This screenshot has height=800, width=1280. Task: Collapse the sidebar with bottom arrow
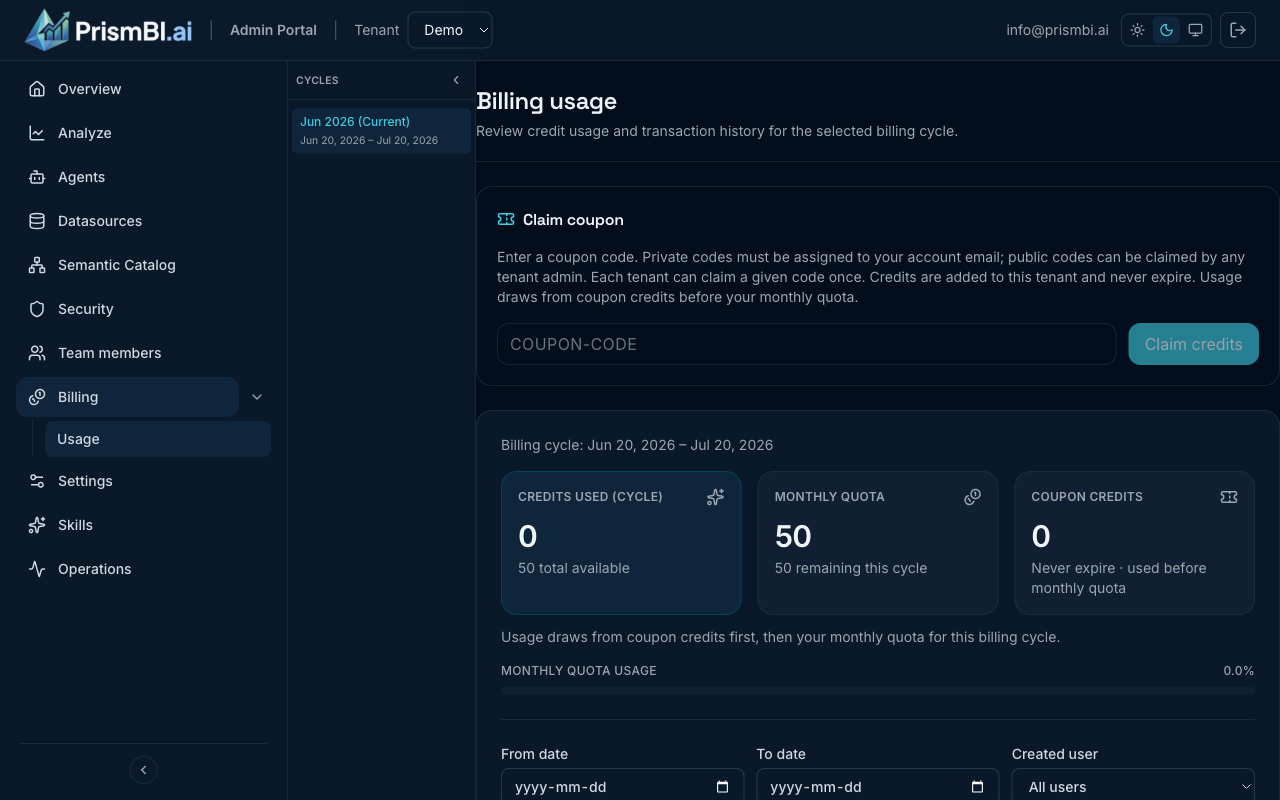point(144,770)
